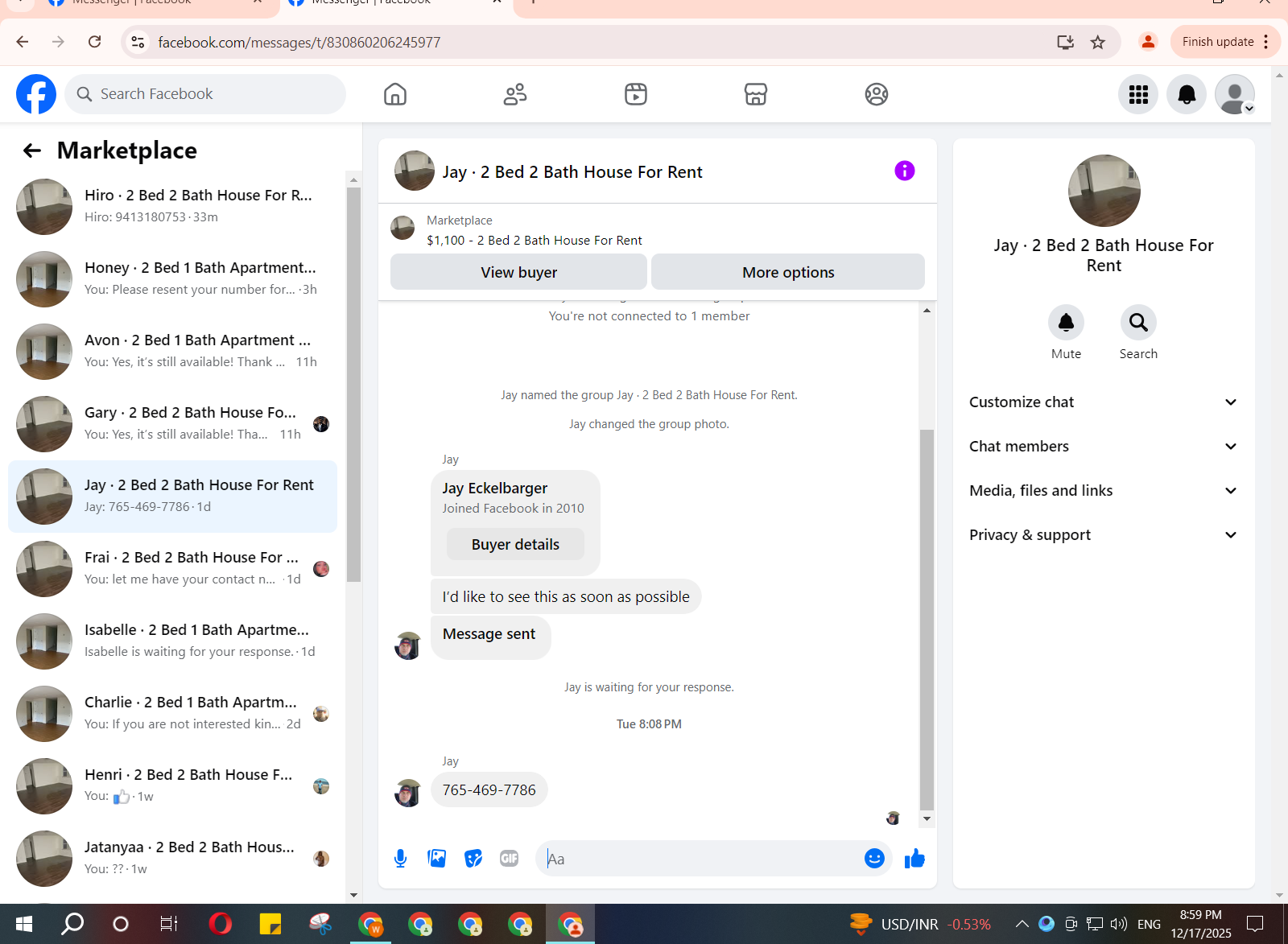
Task: Open the emoji picker in composer
Action: pyautogui.click(x=874, y=859)
